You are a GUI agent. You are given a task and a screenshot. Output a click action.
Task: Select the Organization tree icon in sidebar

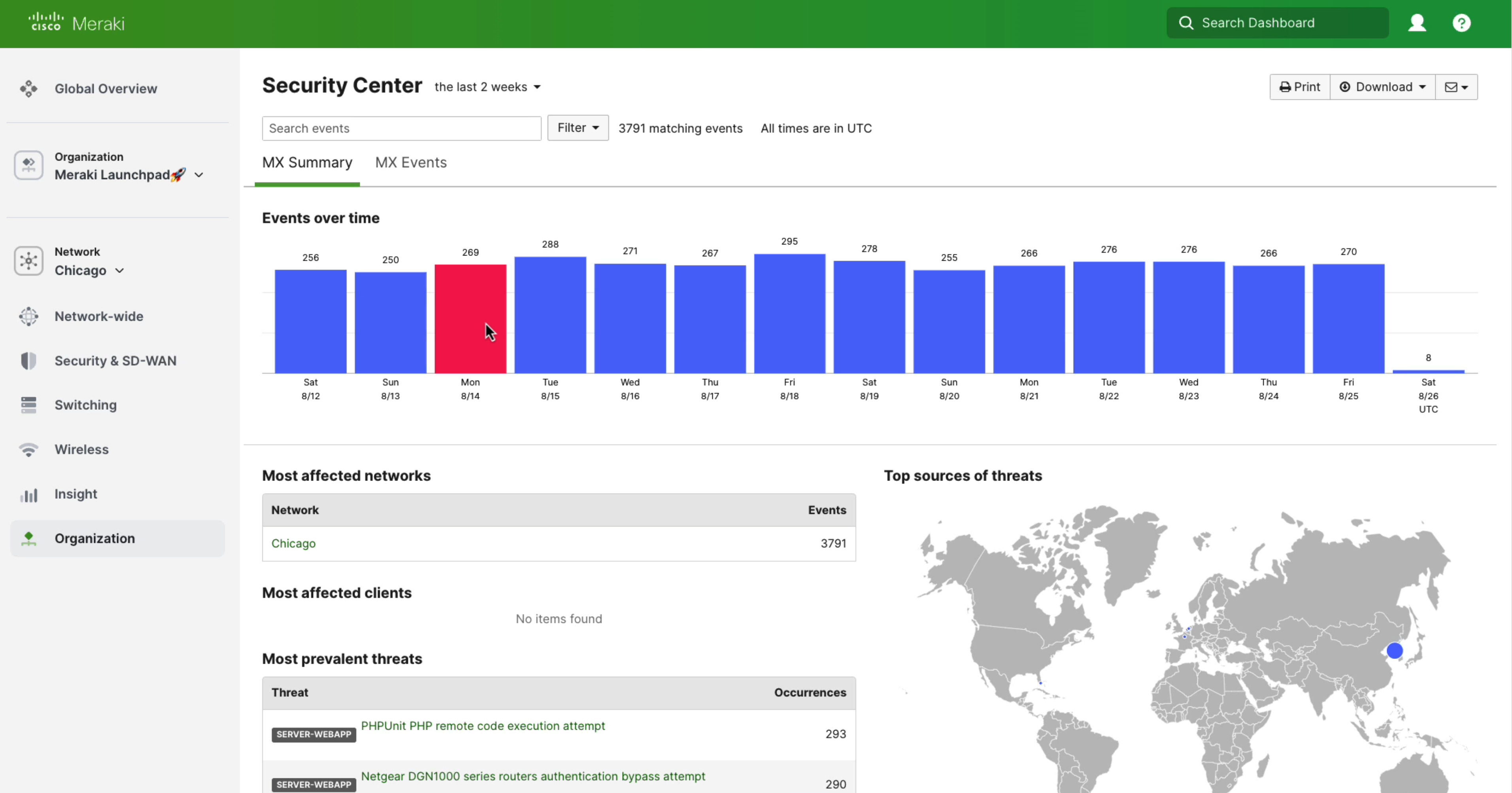click(28, 539)
